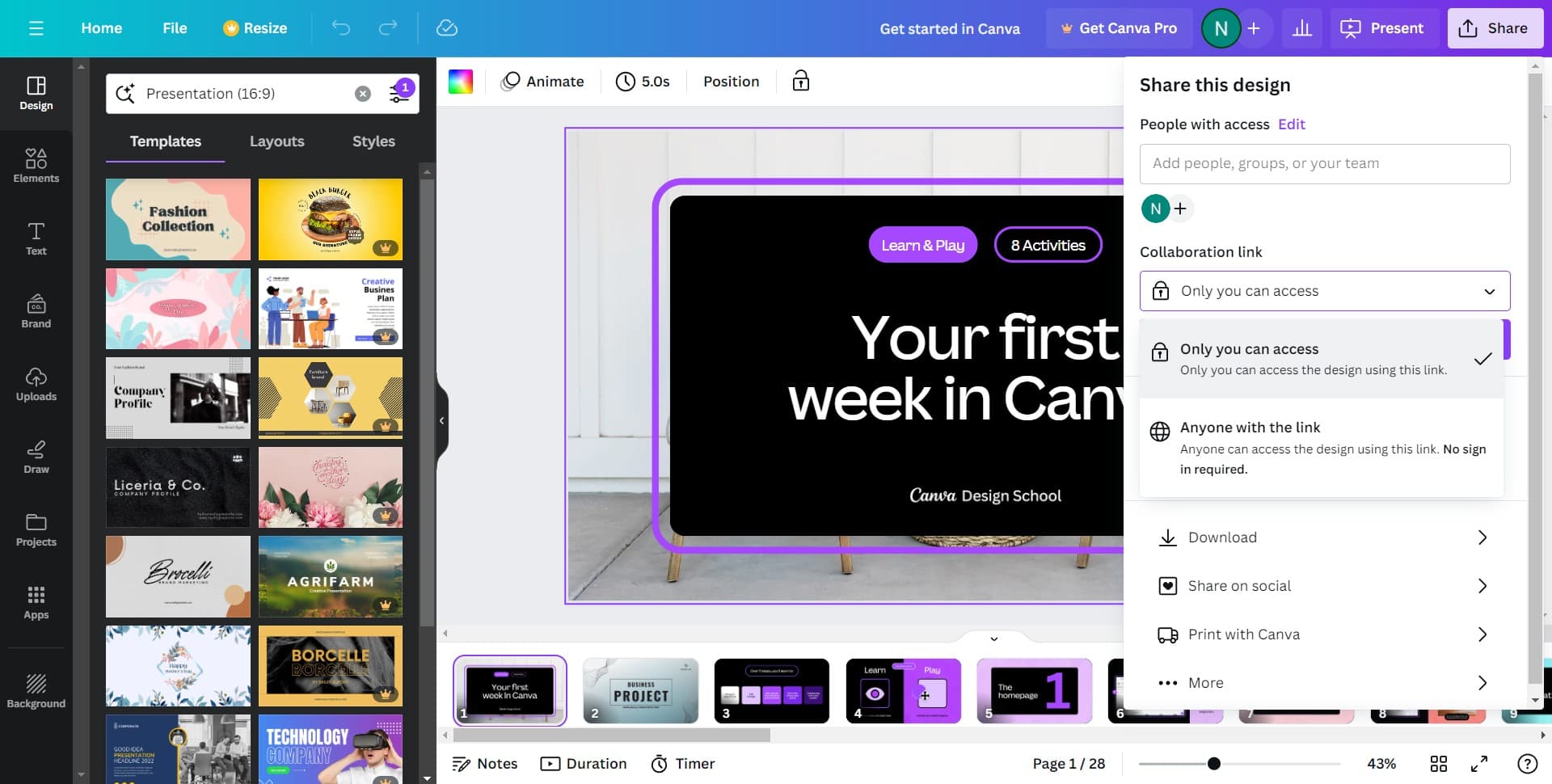Click the Get Canva Pro button
This screenshot has width=1552, height=784.
click(1119, 28)
